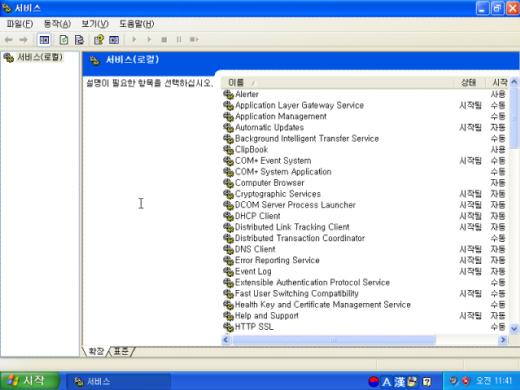
Task: Click the Pause Service icon
Action: click(x=179, y=39)
